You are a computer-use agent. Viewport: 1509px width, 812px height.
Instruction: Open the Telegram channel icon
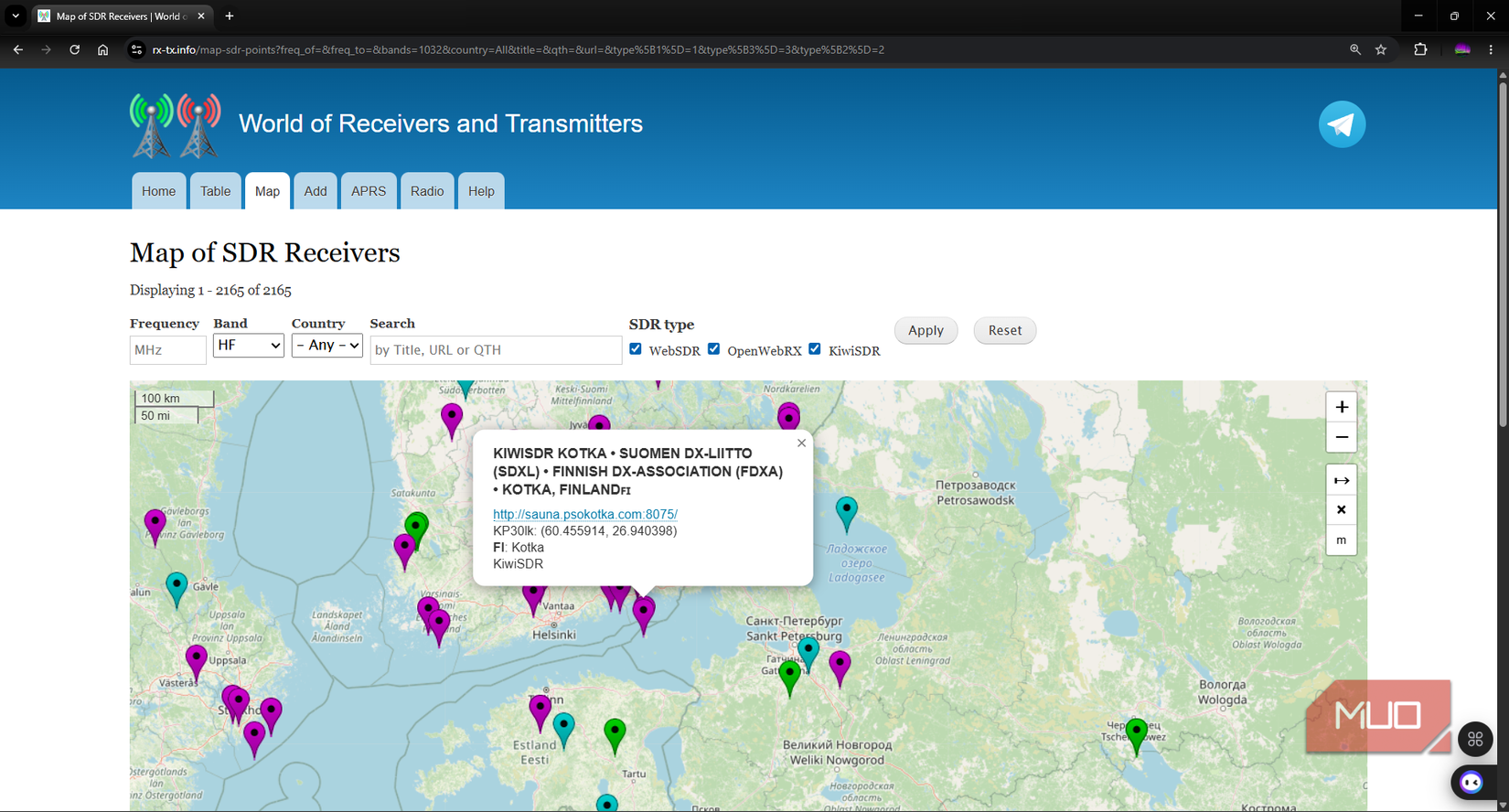(x=1342, y=124)
